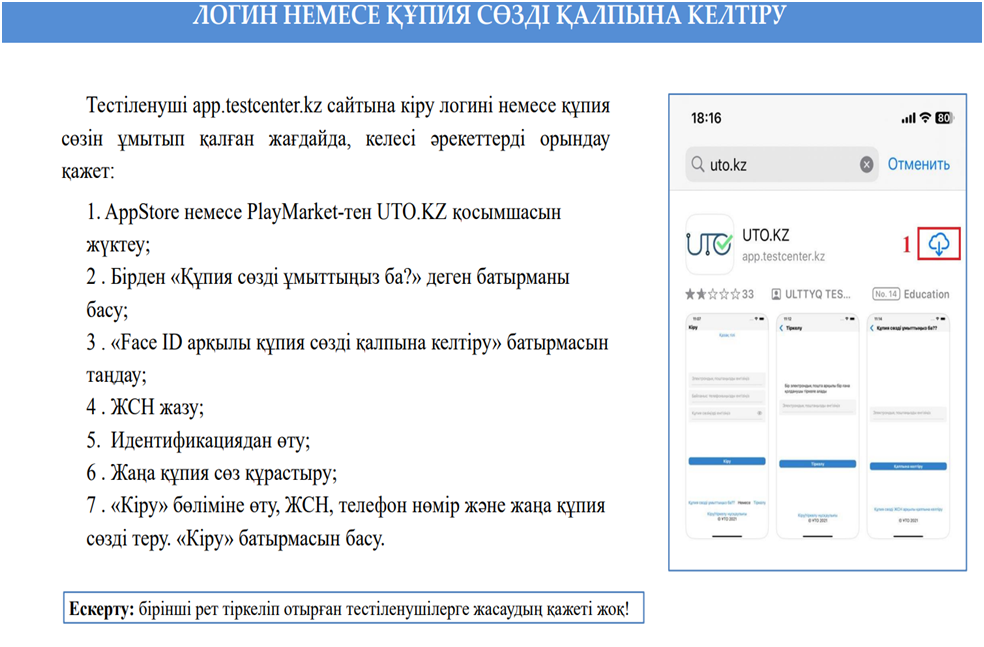The height and width of the screenshot is (647, 984).
Task: Open the middle registration preview thumbnail
Action: (817, 427)
